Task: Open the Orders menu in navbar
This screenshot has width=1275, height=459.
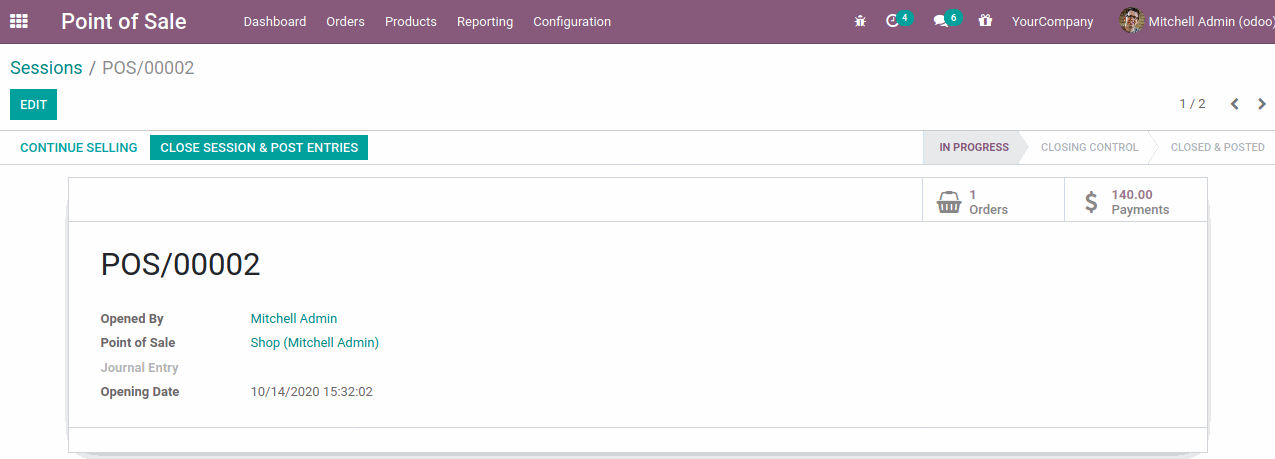Action: (345, 22)
